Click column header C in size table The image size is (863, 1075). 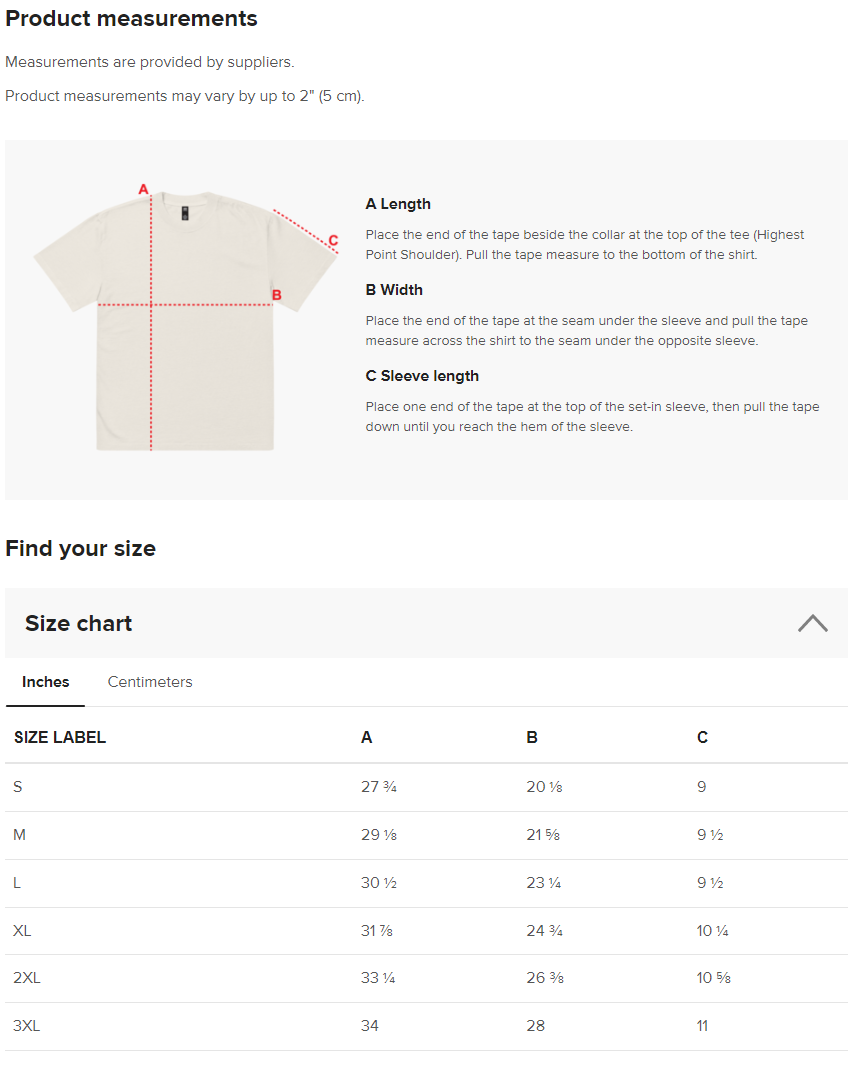pyautogui.click(x=702, y=738)
